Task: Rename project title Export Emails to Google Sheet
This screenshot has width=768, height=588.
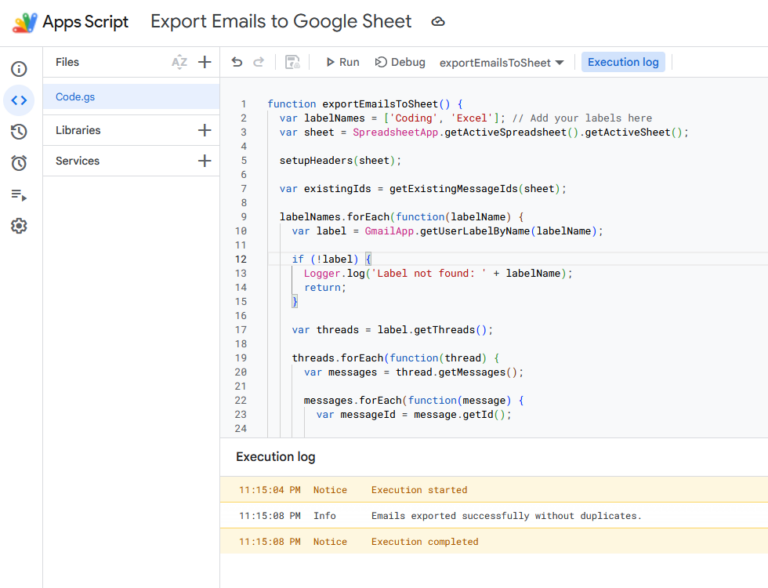Action: 281,22
